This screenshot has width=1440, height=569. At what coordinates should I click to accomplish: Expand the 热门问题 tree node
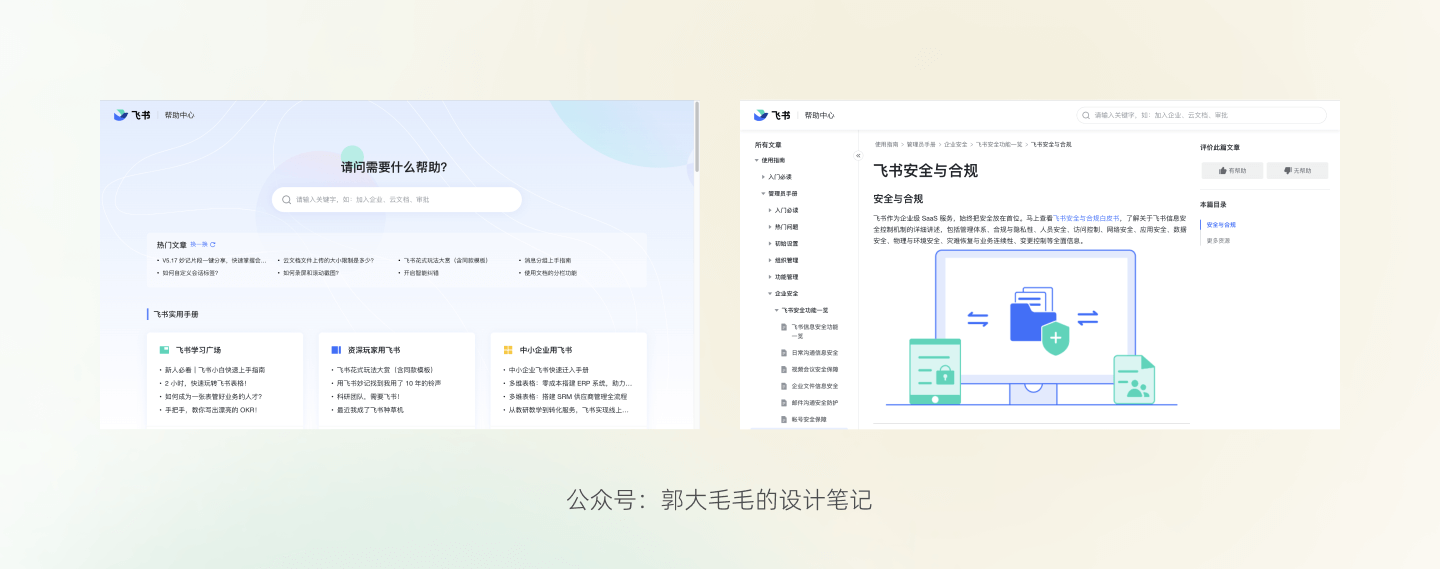pos(769,227)
